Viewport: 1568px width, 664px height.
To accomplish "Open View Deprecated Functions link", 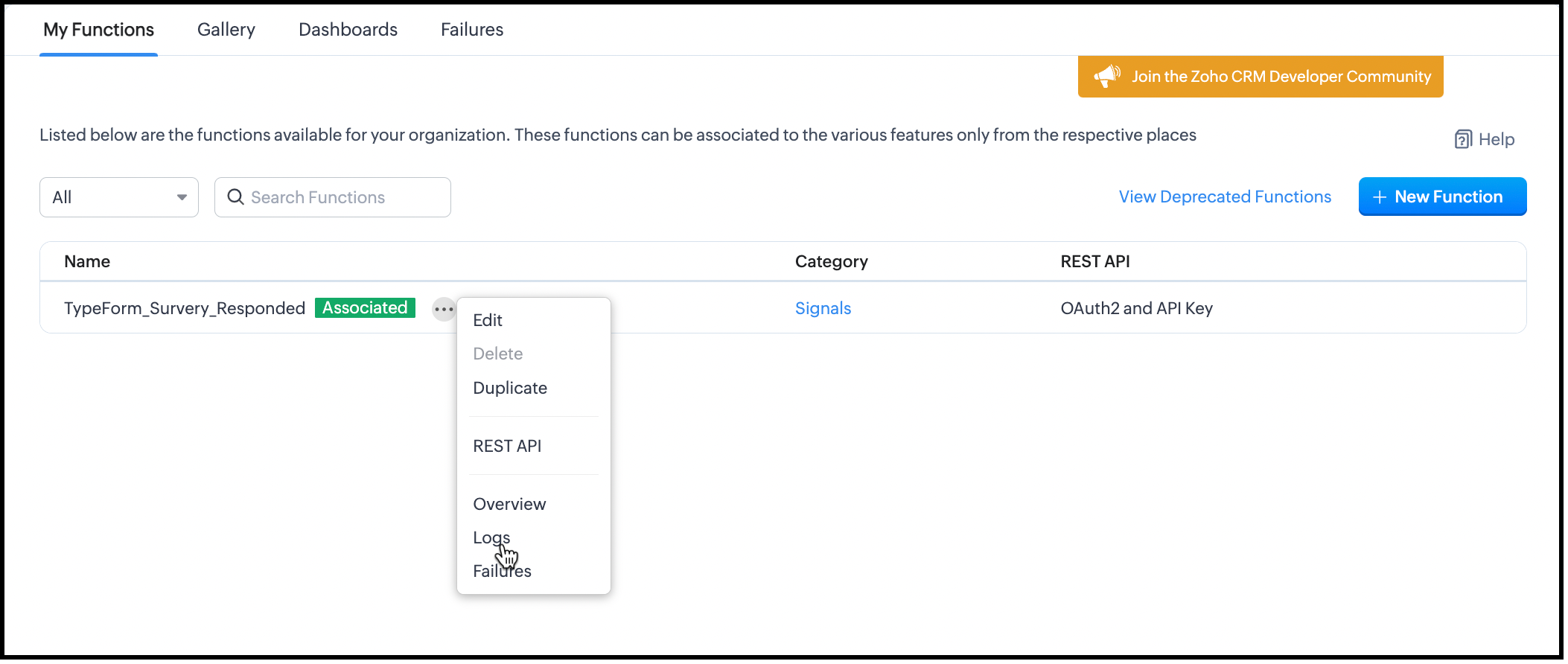I will 1225,197.
